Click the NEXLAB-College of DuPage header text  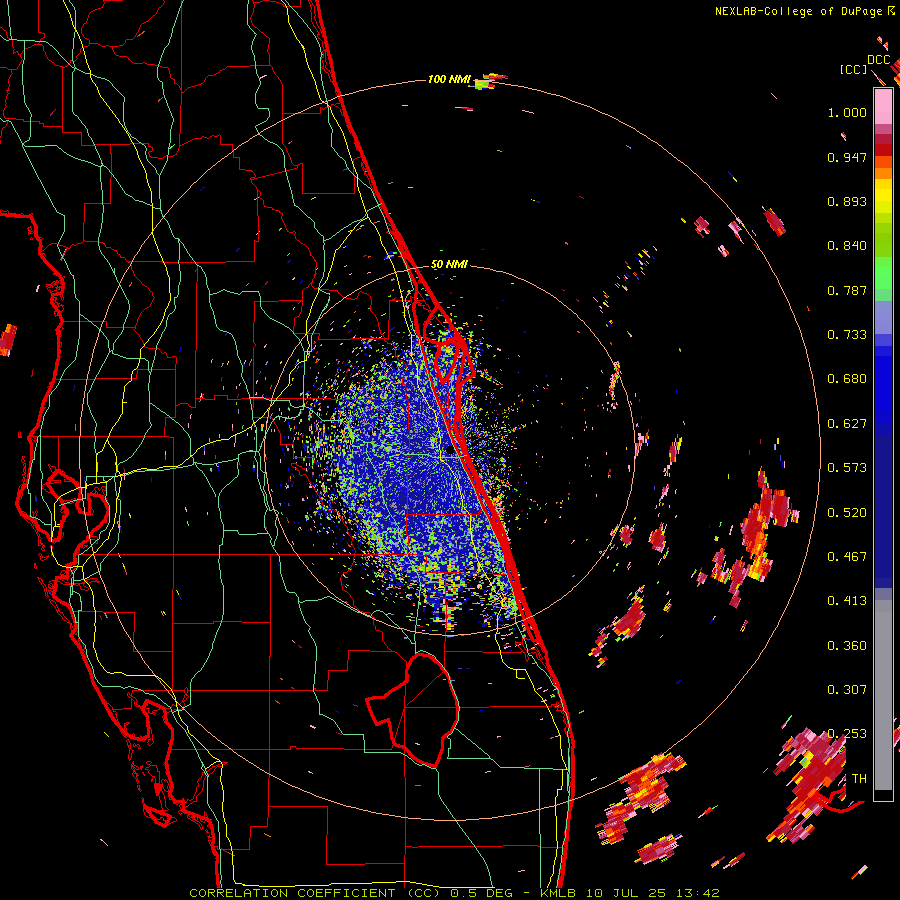click(x=804, y=11)
